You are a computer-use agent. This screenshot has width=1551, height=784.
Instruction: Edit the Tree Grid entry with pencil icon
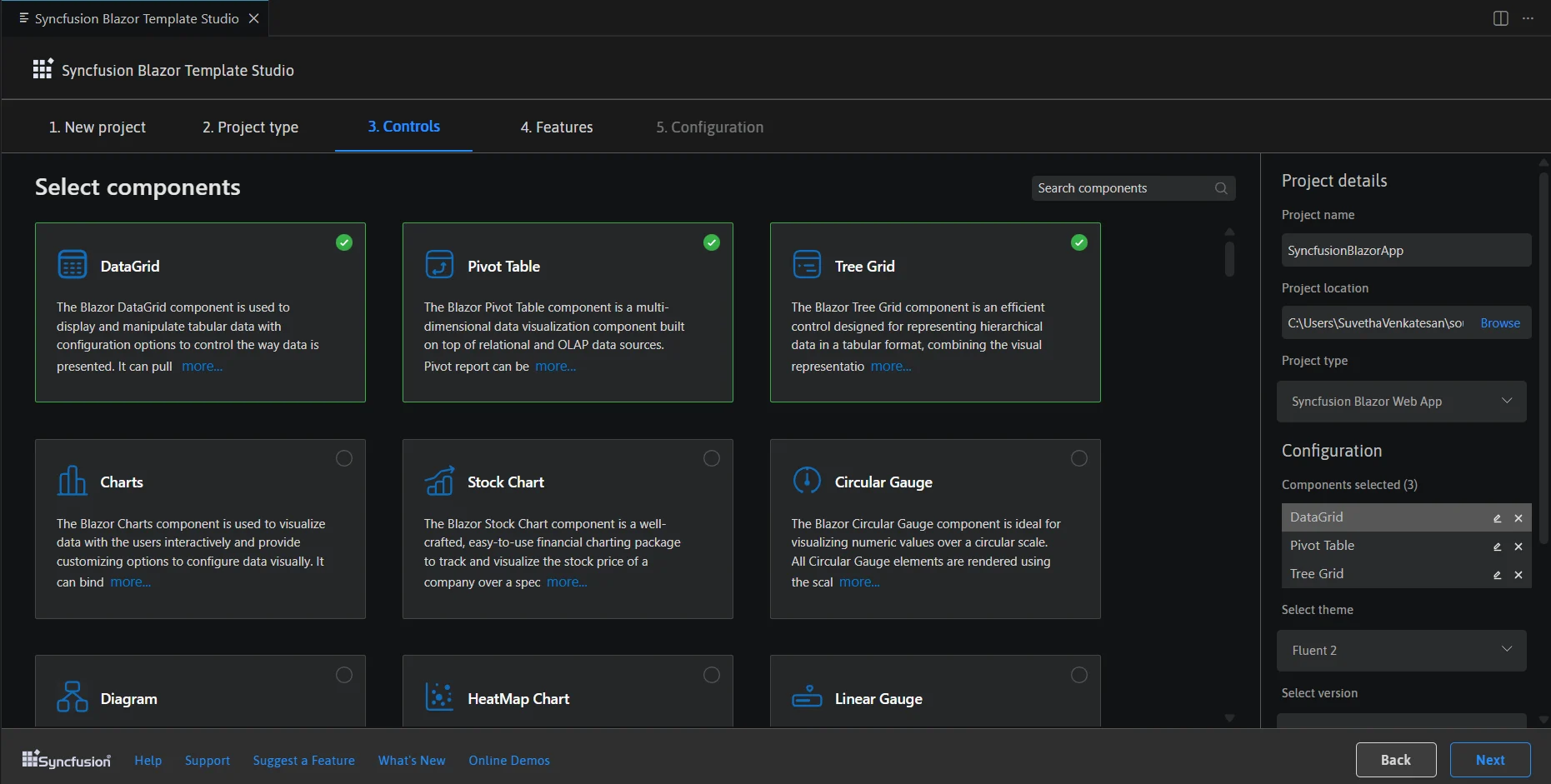pos(1497,575)
